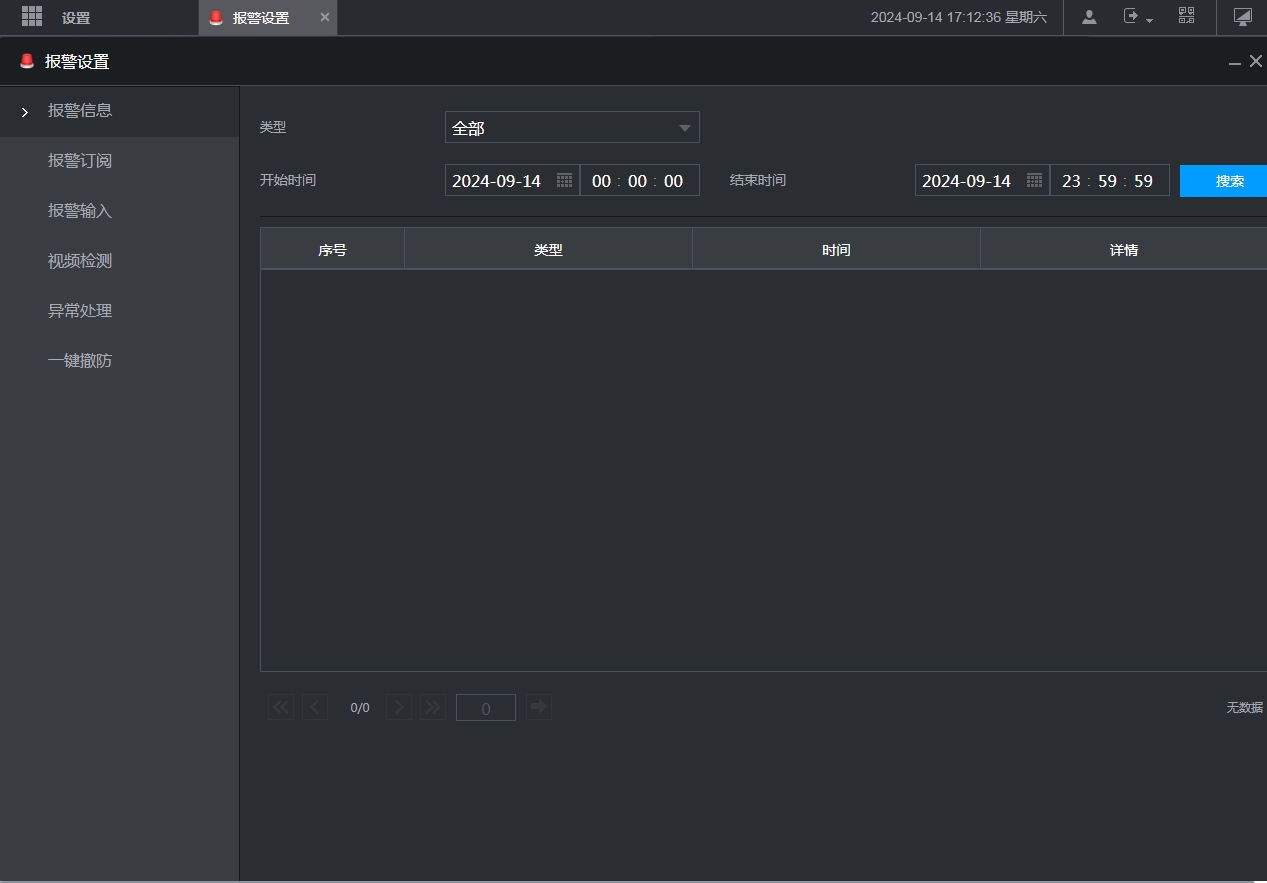Select the start time seconds field
Screen dimensions: 1267x883
[673, 181]
